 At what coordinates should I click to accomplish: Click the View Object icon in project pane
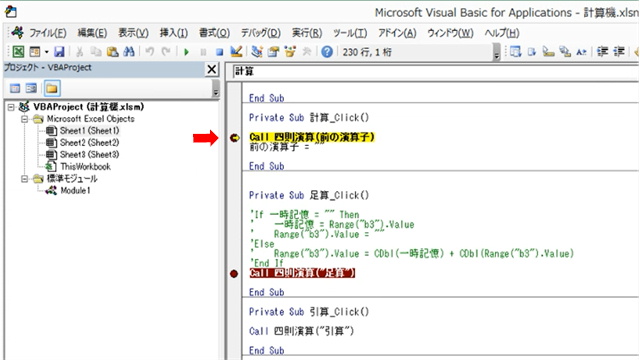click(31, 88)
